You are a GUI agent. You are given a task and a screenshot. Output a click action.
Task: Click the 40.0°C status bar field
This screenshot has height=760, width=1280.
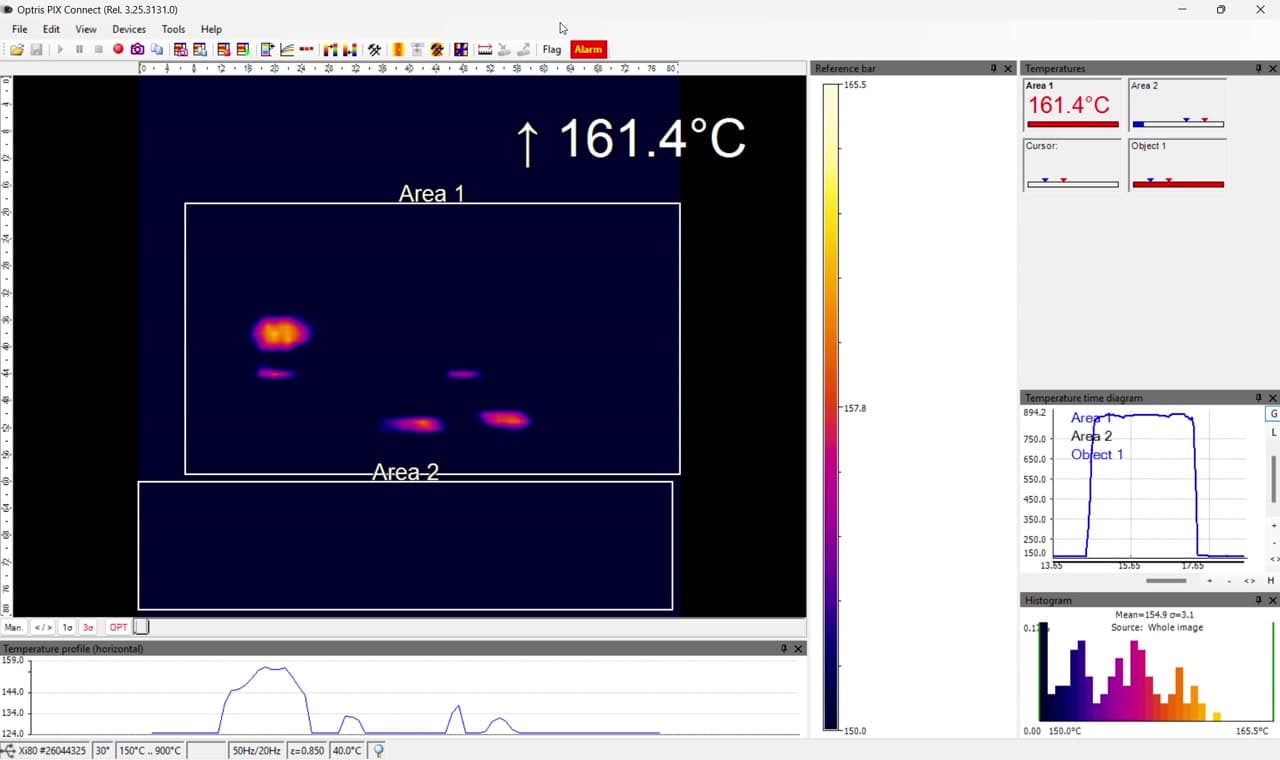coord(347,750)
